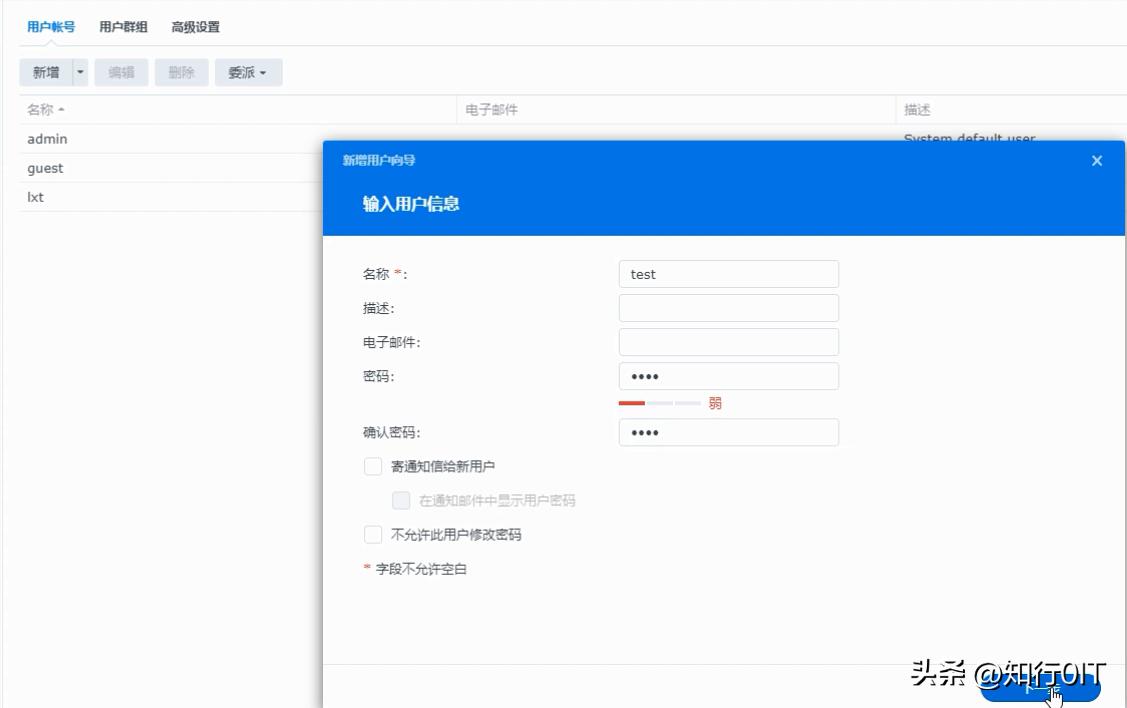Toggle 在通知邮件中显示用户密码 option
This screenshot has width=1127, height=708.
tap(399, 500)
